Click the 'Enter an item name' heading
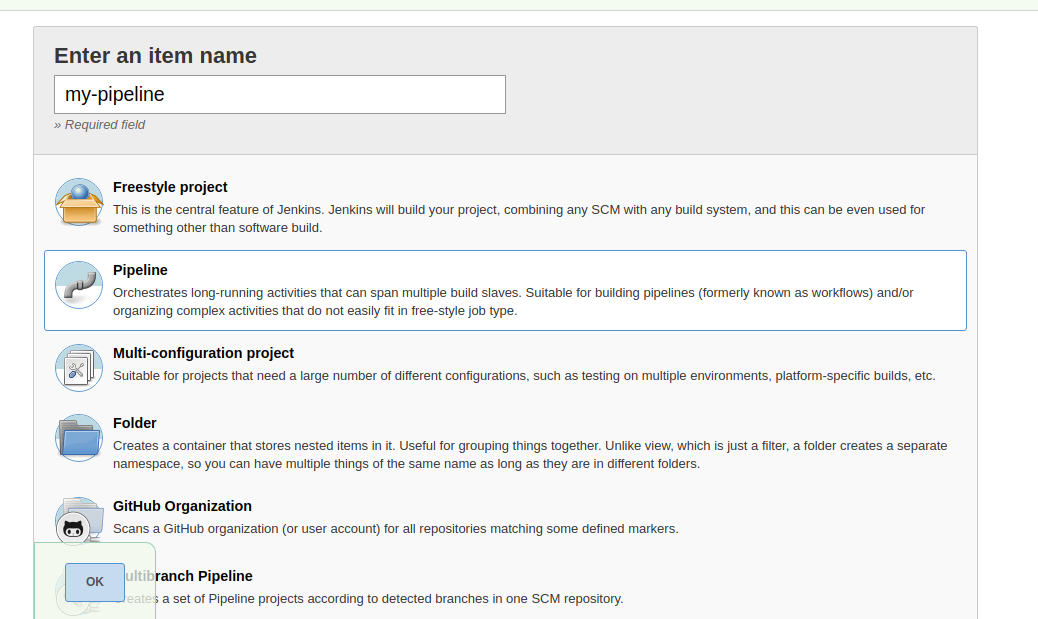1038x619 pixels. [x=156, y=56]
